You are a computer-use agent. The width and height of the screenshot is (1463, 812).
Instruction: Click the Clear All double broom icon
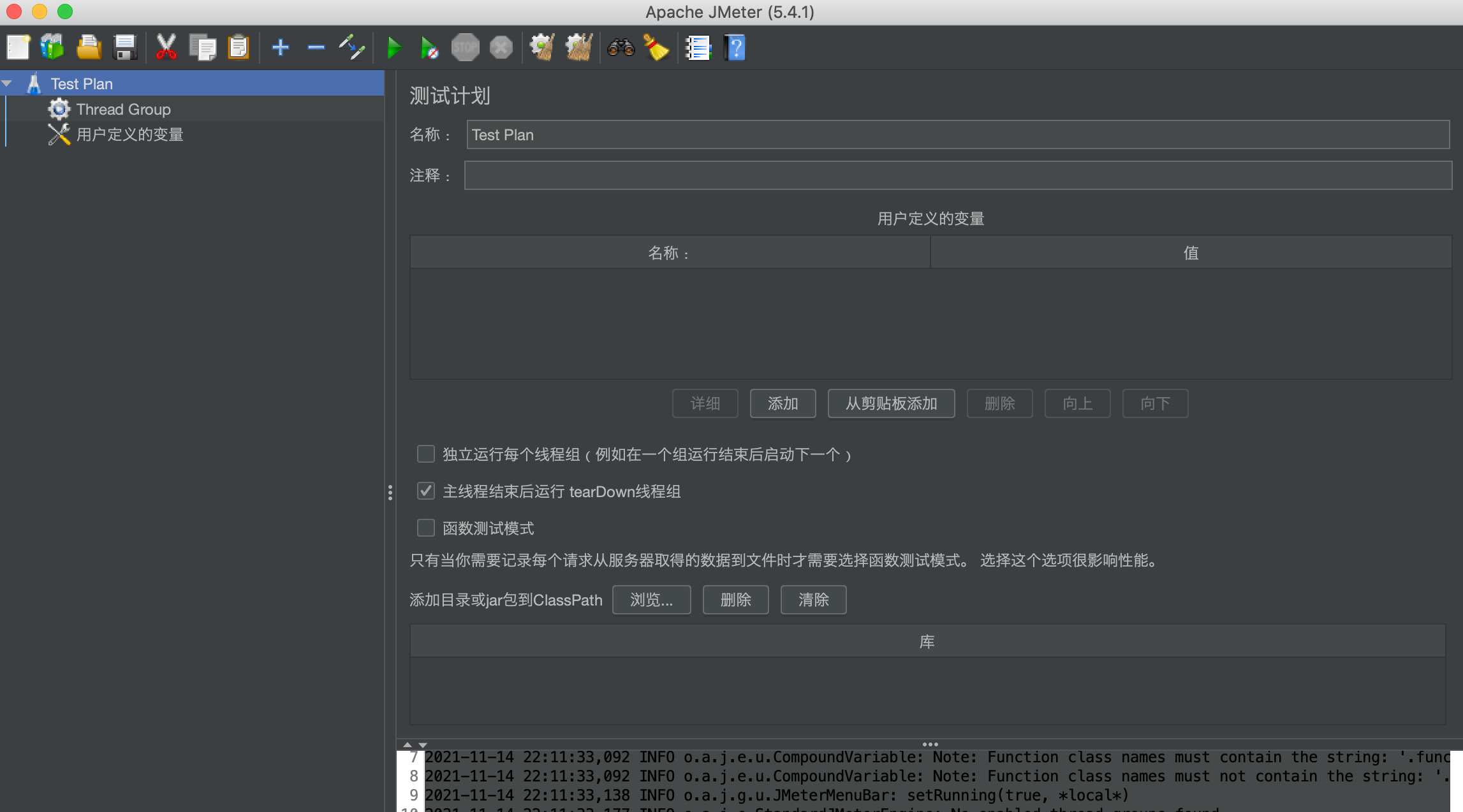coord(579,48)
